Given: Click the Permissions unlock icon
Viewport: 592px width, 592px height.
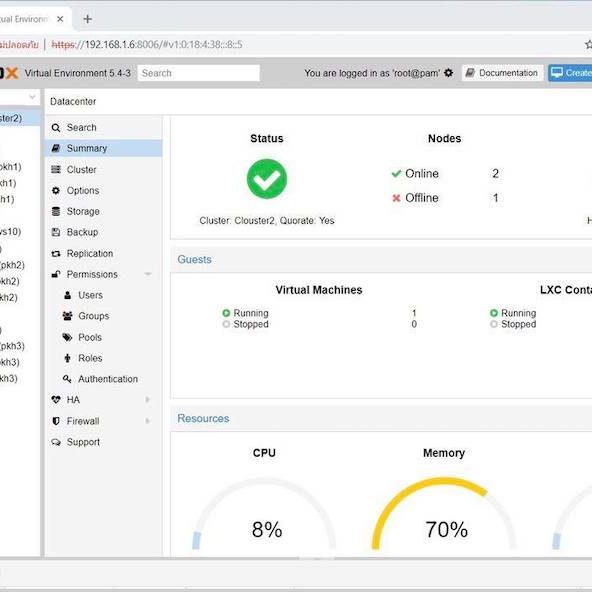Looking at the screenshot, I should (56, 274).
